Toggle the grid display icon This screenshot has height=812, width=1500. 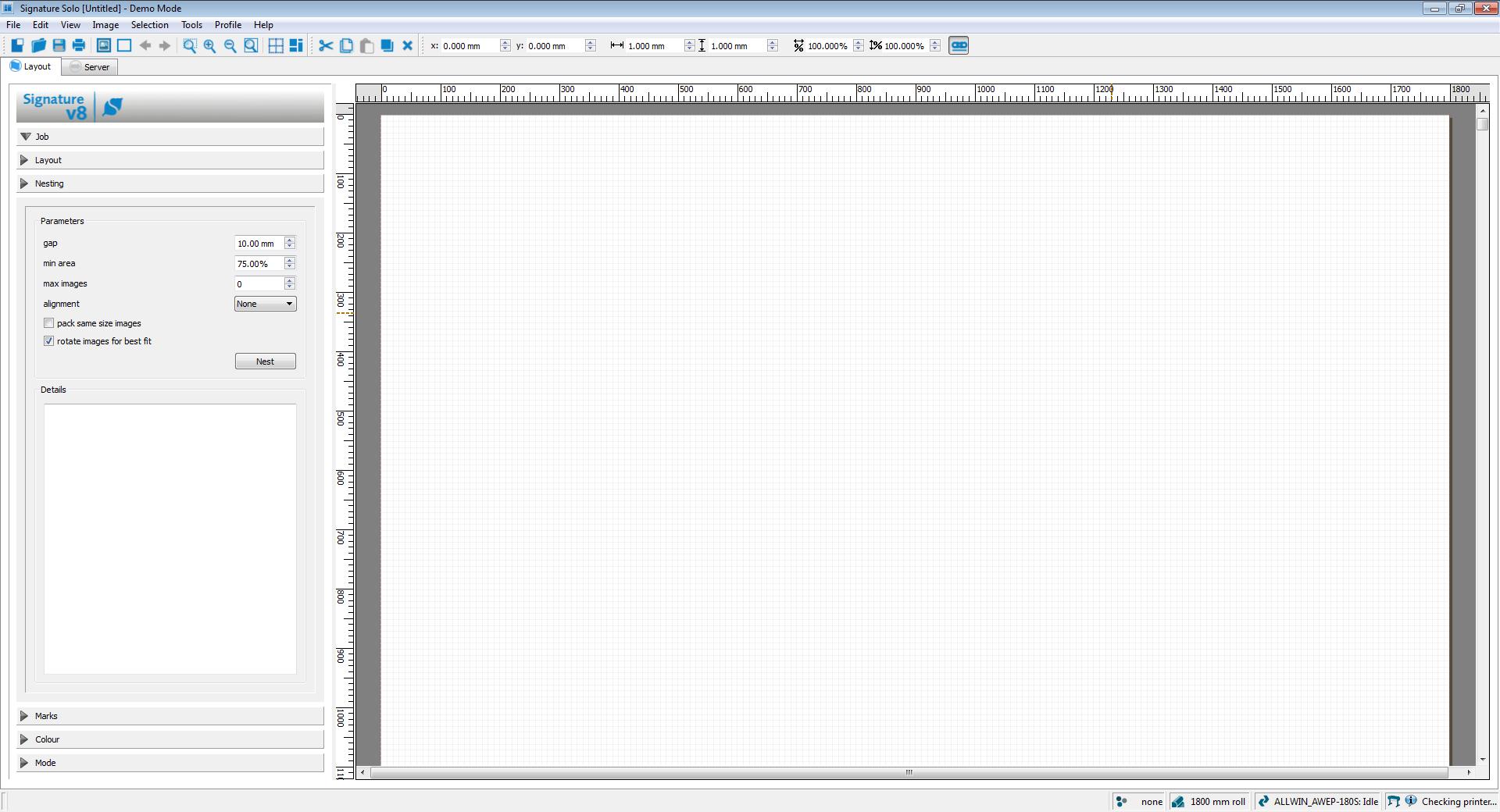click(x=276, y=45)
